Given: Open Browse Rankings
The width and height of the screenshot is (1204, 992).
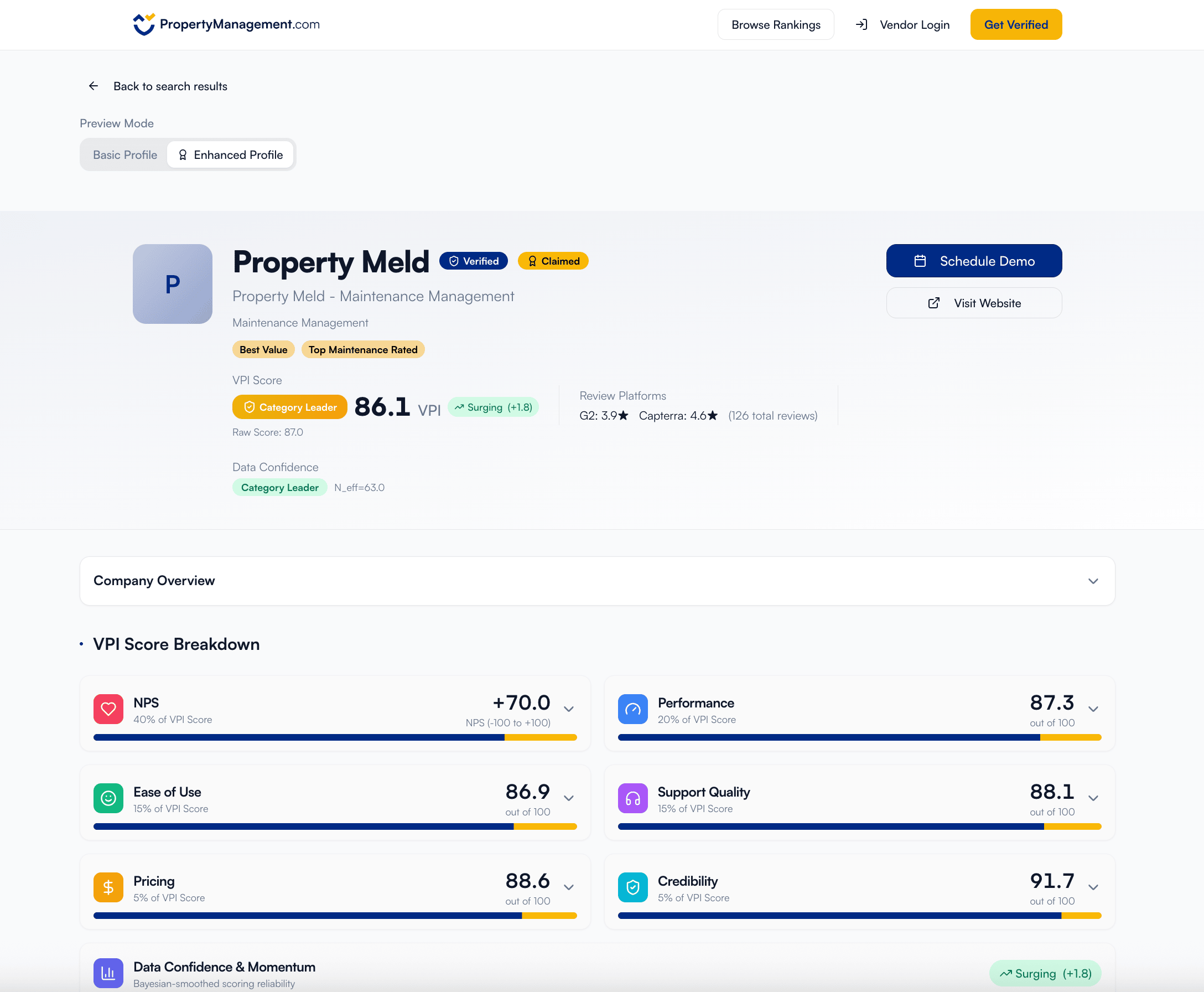Looking at the screenshot, I should click(775, 24).
